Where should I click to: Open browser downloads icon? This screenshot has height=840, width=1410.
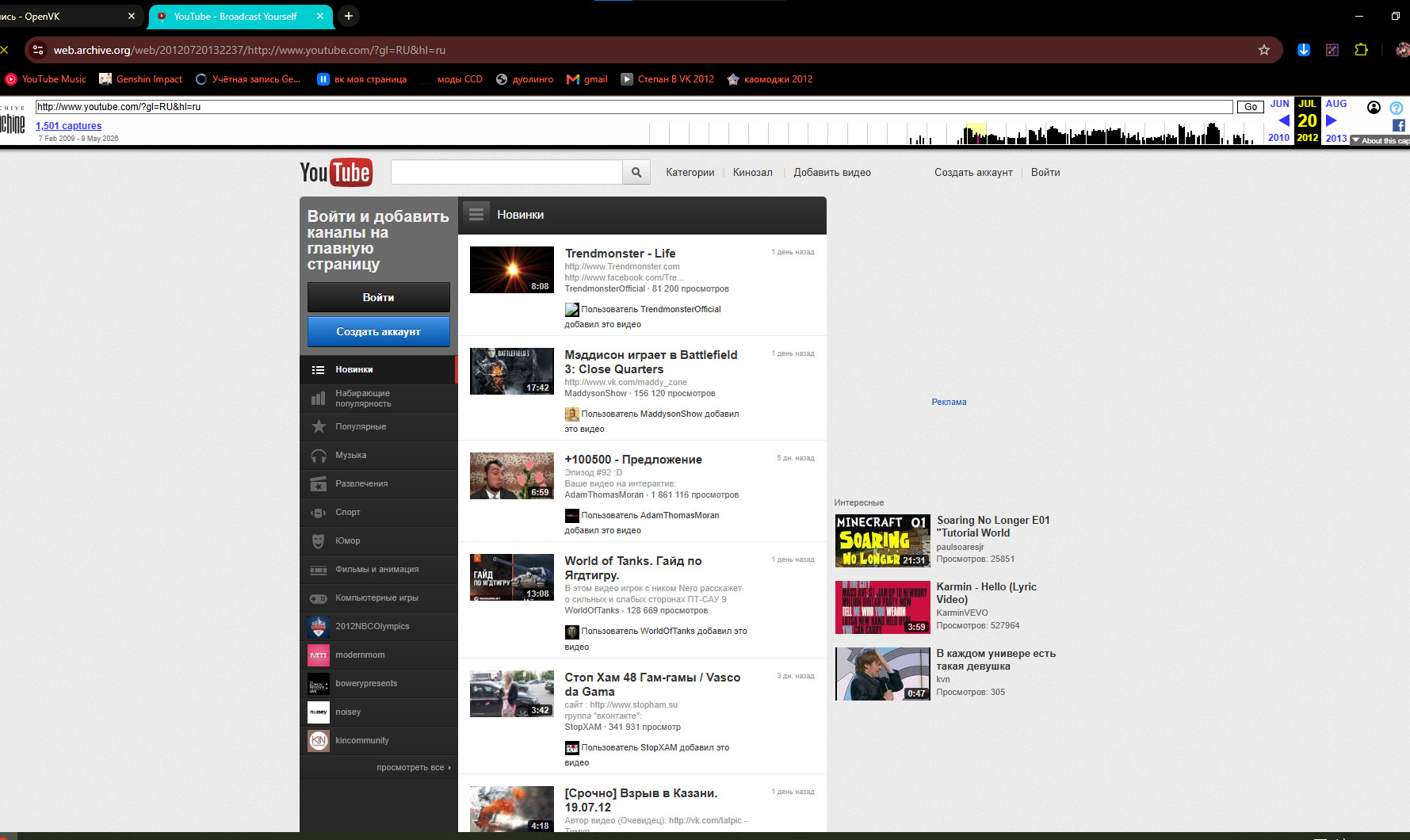point(1304,50)
